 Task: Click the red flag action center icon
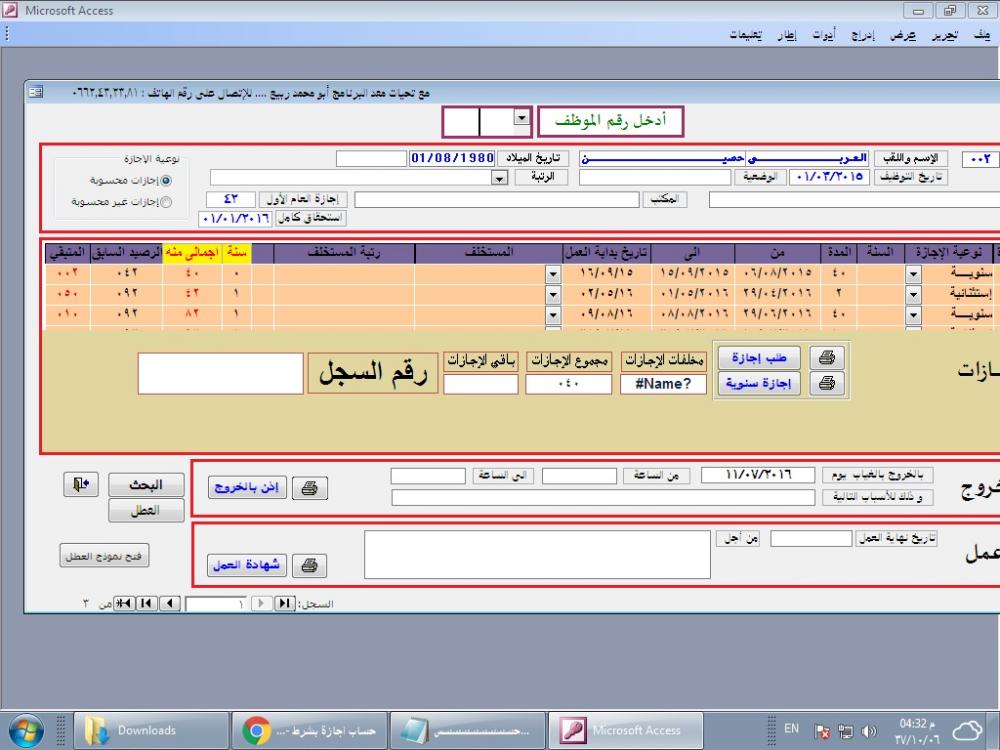pyautogui.click(x=823, y=731)
